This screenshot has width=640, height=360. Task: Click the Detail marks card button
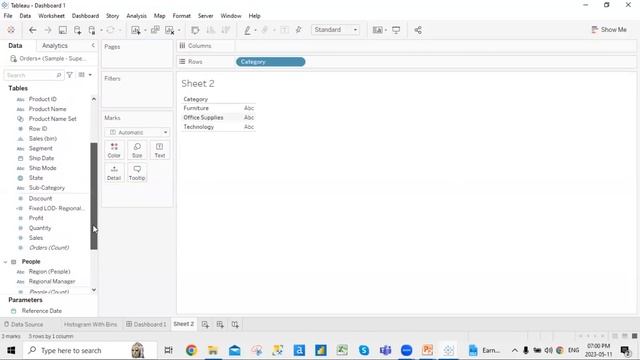coord(114,173)
